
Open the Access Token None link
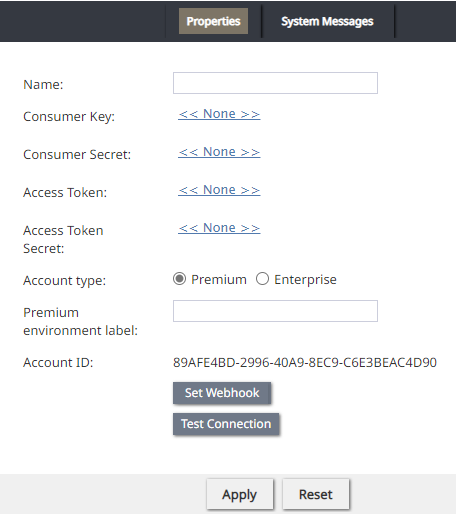[x=219, y=190]
